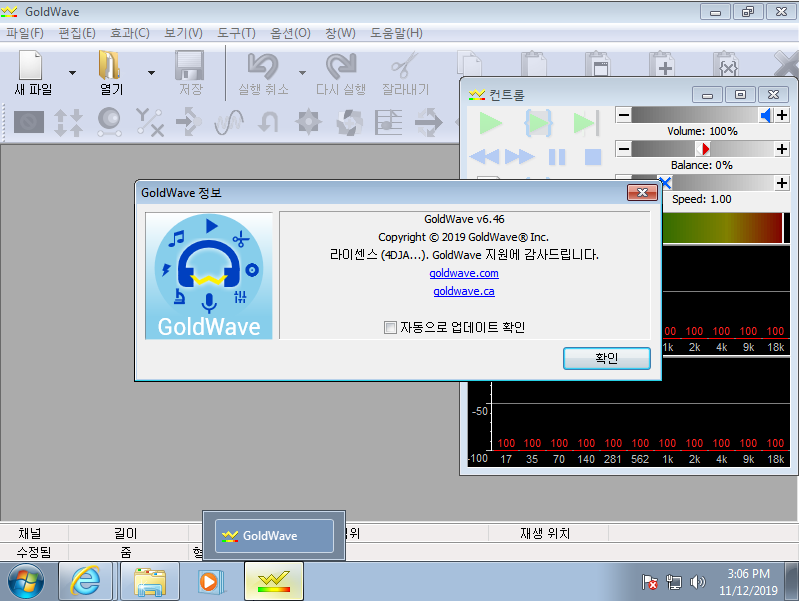Click the pause button in 컨트롤
Screen dimensions: 799x601
tap(557, 156)
